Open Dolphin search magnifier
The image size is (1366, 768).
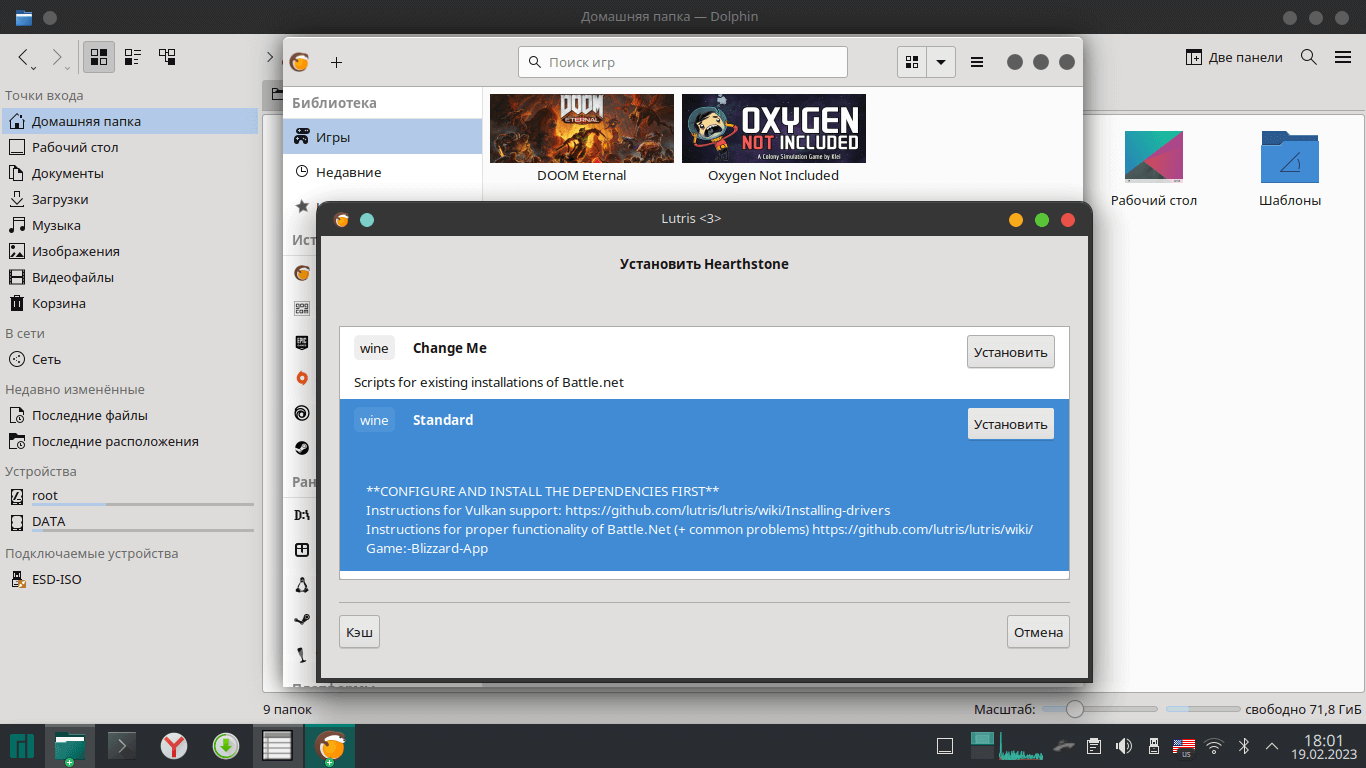click(1309, 57)
